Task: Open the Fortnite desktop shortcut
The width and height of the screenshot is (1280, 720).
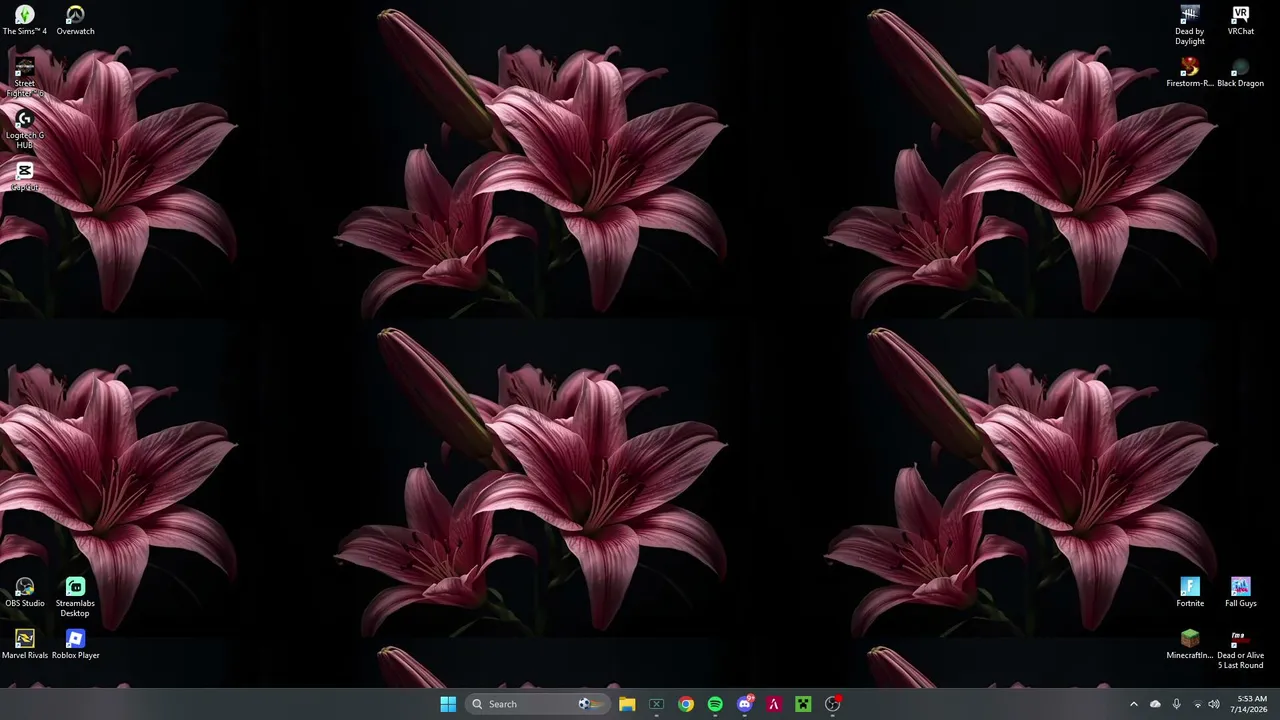Action: [x=1190, y=593]
